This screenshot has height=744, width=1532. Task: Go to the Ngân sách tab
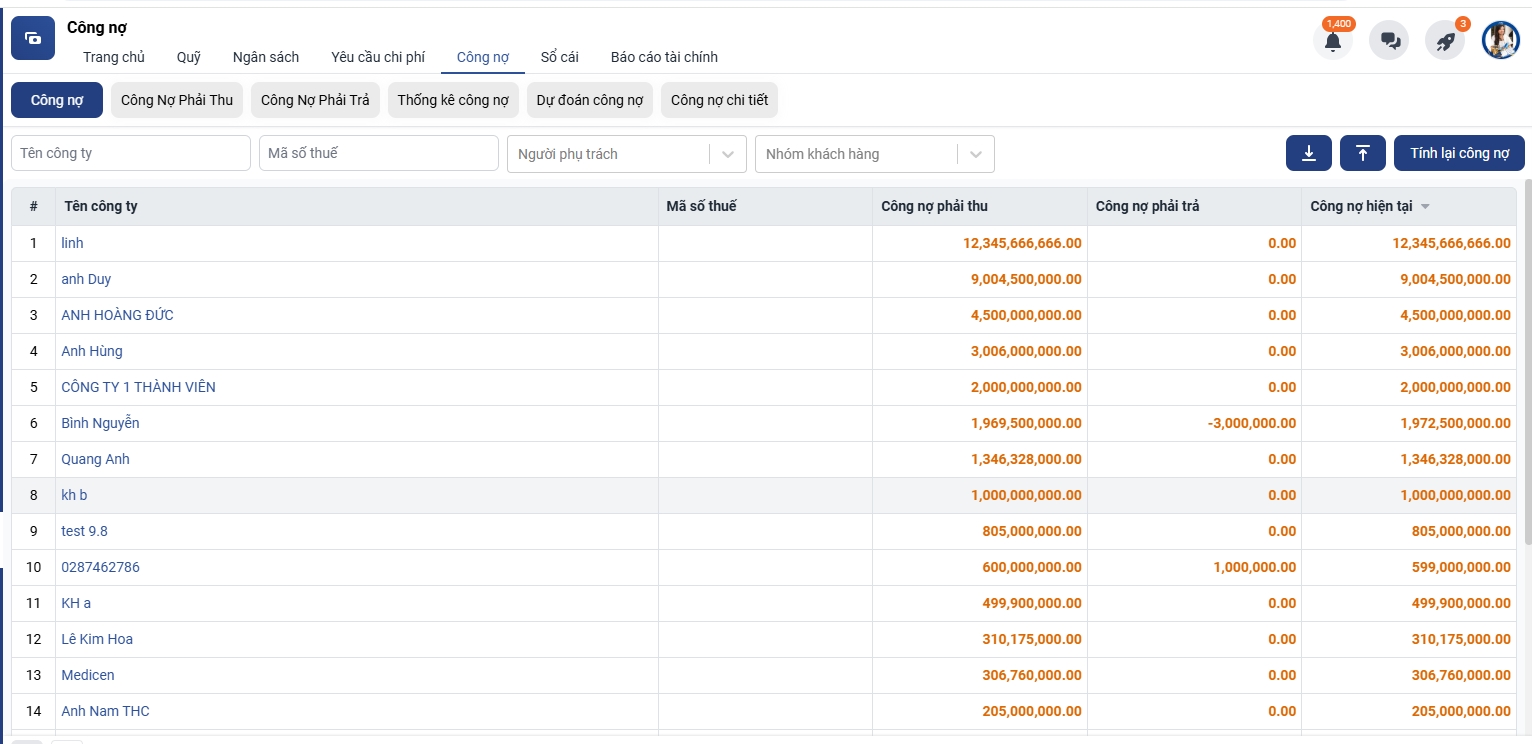[266, 57]
